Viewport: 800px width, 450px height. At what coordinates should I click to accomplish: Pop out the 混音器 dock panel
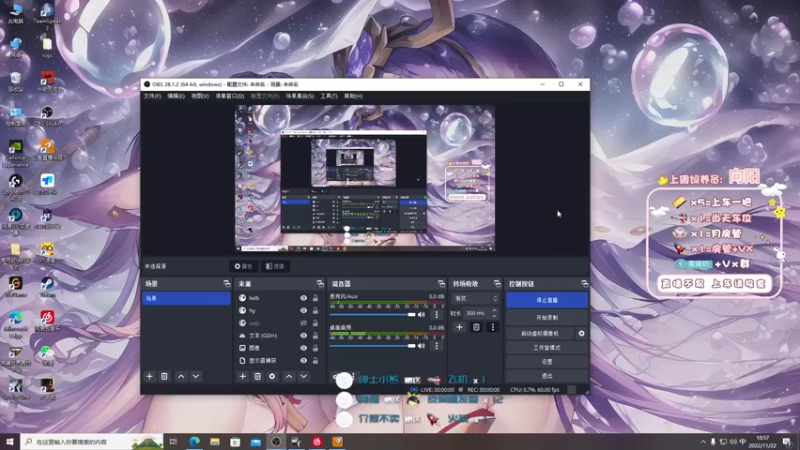(x=441, y=284)
